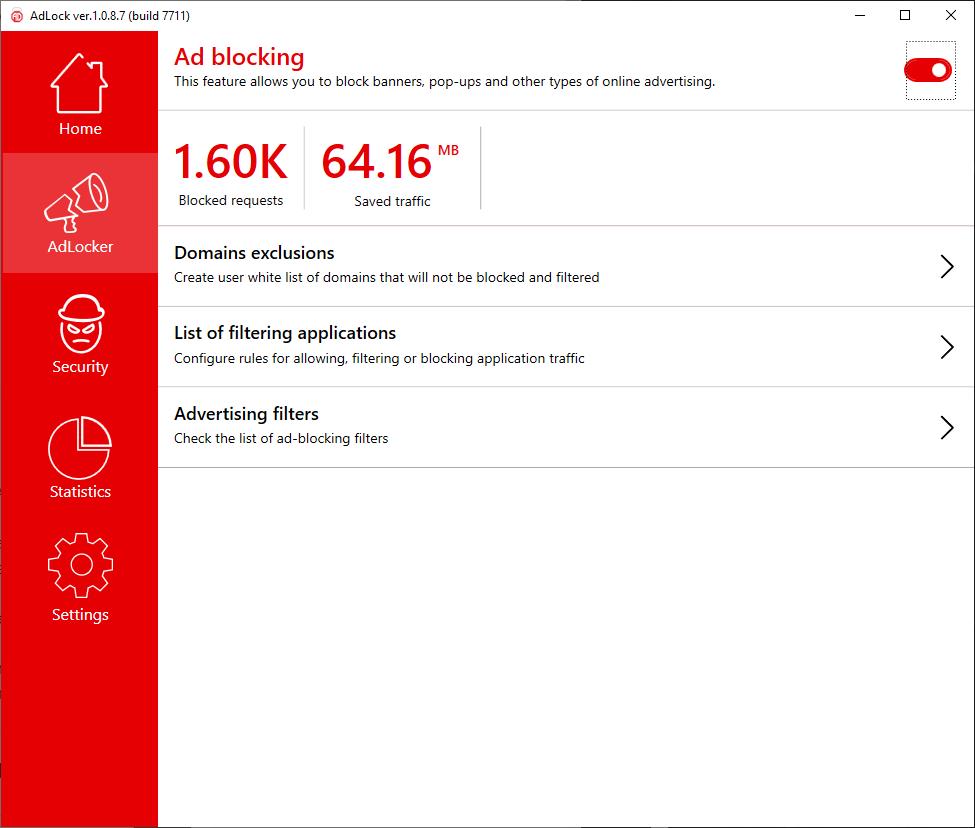Click the Statistics label in the sidebar
Viewport: 975px width, 828px height.
click(x=80, y=492)
